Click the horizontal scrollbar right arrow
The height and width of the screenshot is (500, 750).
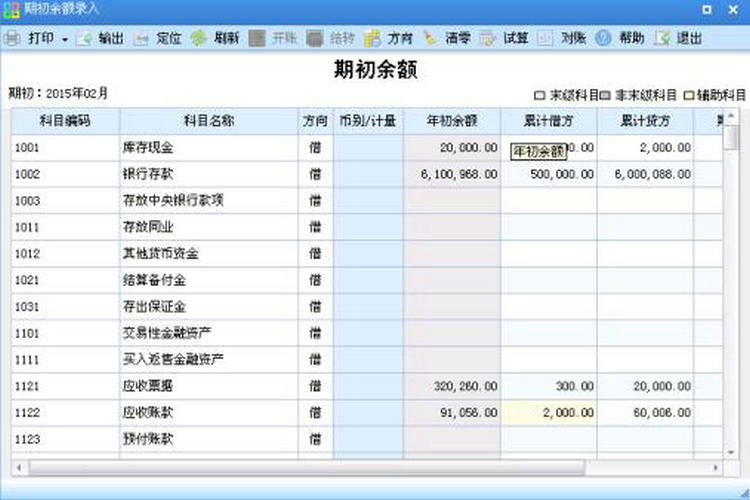click(716, 467)
